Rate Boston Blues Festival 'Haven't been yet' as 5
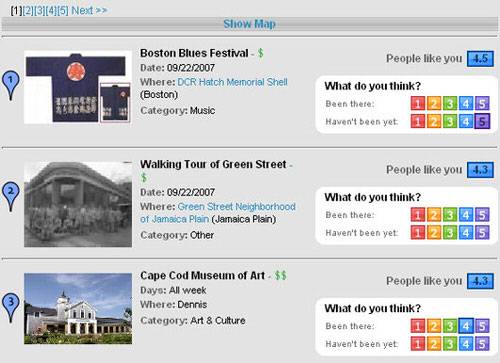 click(x=482, y=121)
